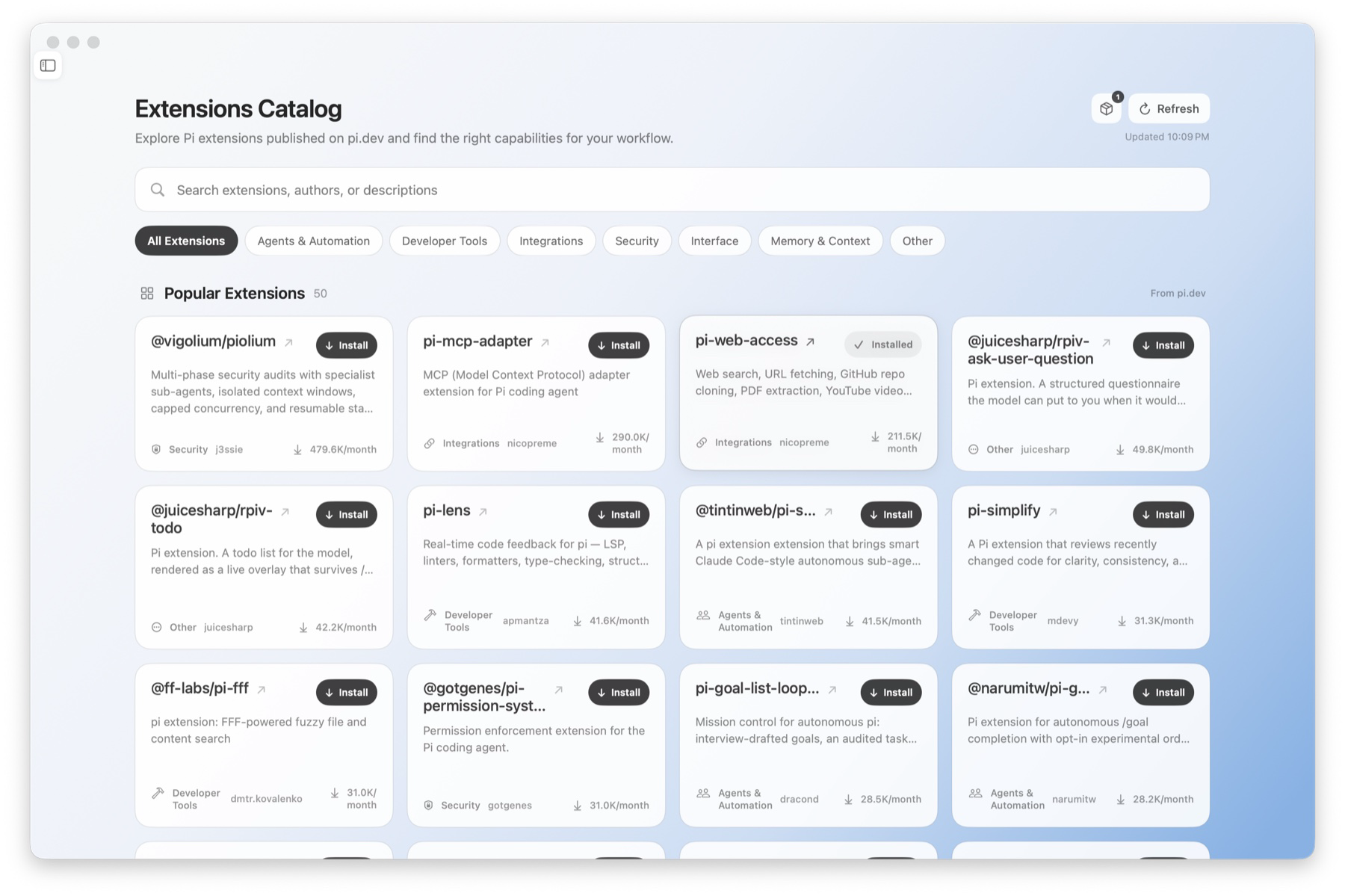Image resolution: width=1345 pixels, height=896 pixels.
Task: Choose the Other category chip
Action: click(x=917, y=241)
